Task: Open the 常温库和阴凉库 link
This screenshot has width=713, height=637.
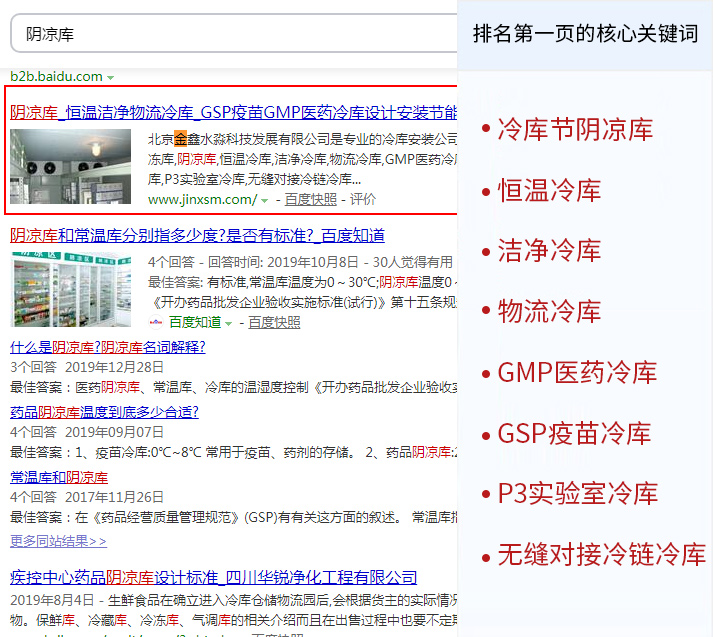Action: pyautogui.click(x=59, y=477)
